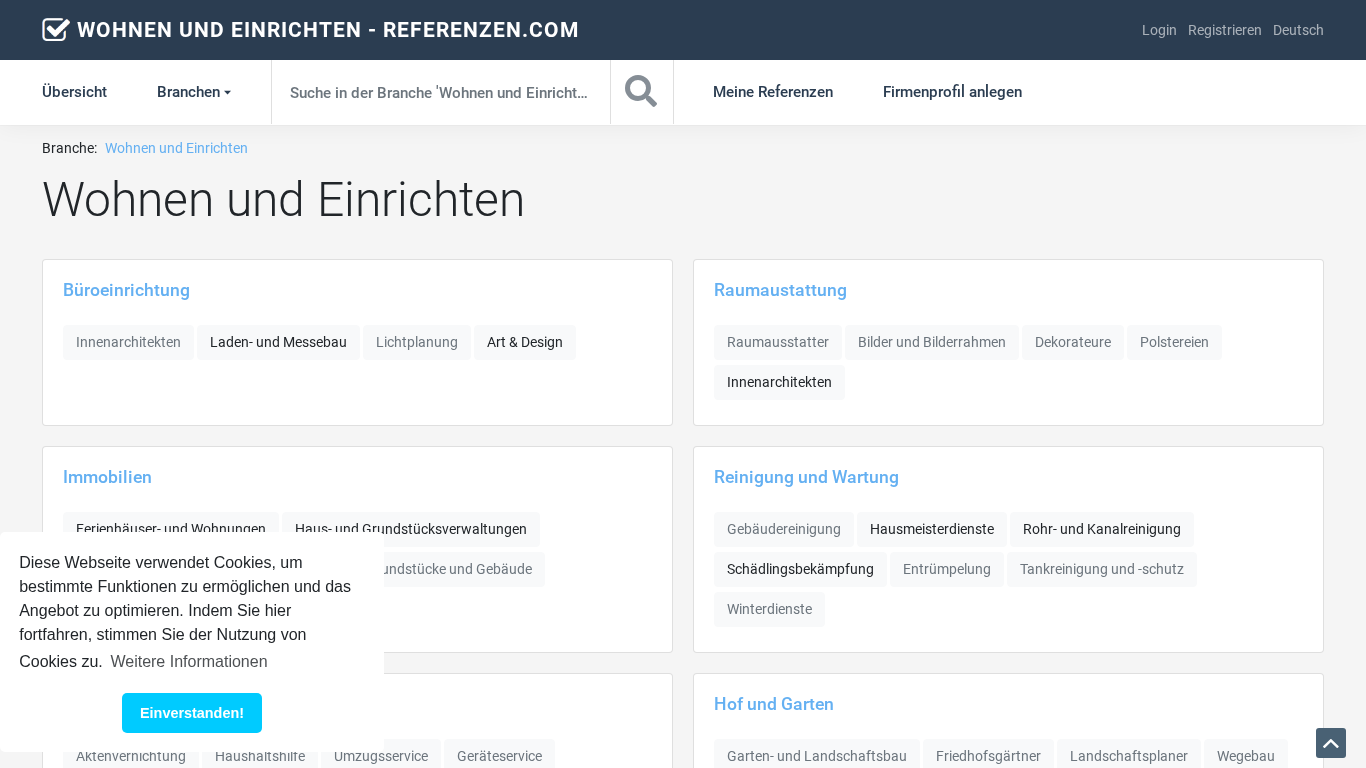
Task: Open Weitere Informationen cookie link
Action: [189, 662]
